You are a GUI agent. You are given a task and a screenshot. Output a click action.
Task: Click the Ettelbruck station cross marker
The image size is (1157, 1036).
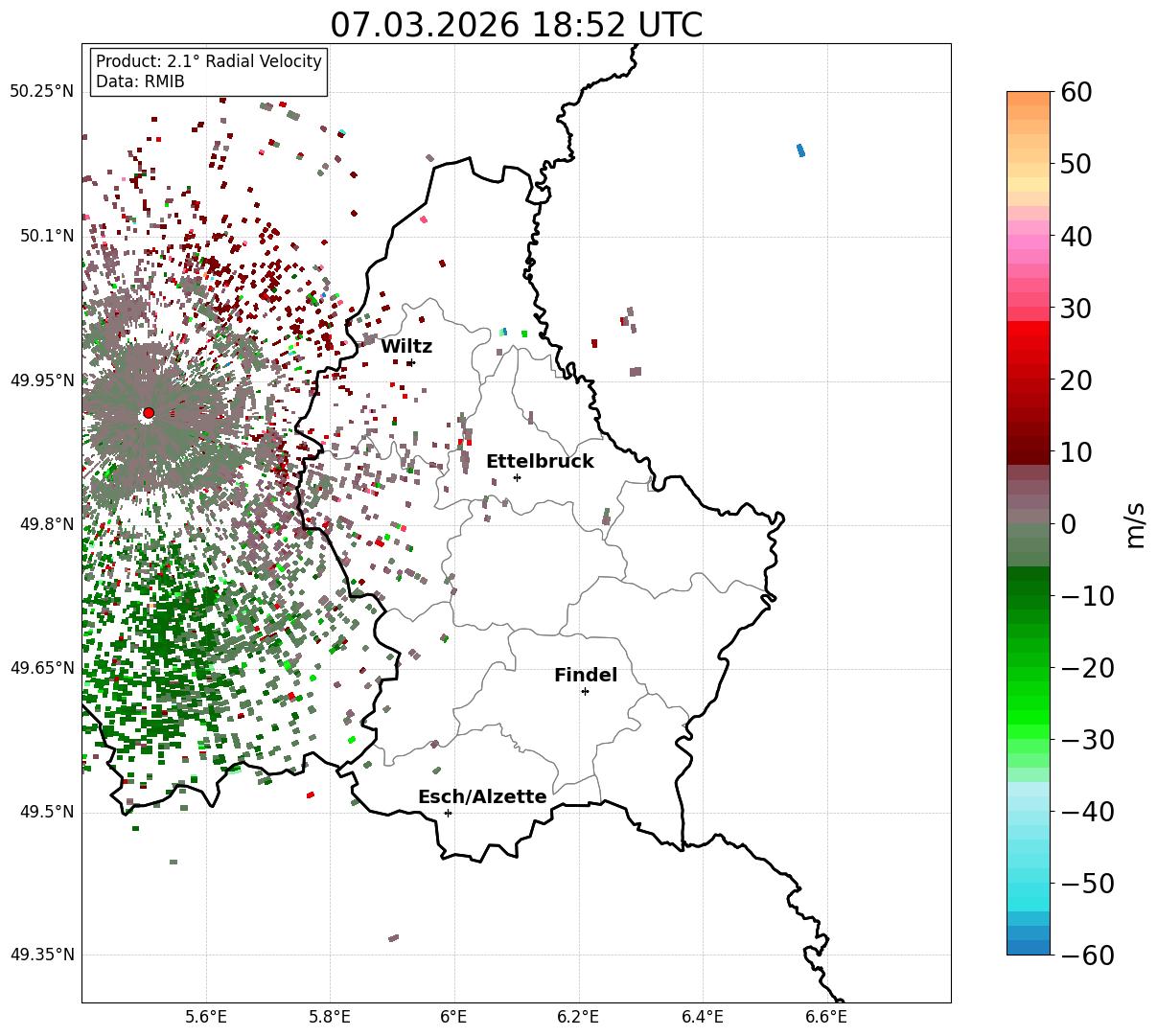517,477
